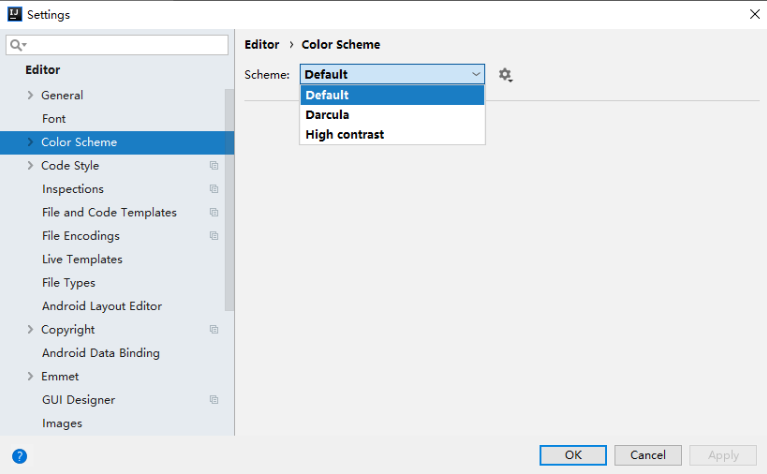Choose the High contrast scheme option
The width and height of the screenshot is (767, 474).
(344, 135)
